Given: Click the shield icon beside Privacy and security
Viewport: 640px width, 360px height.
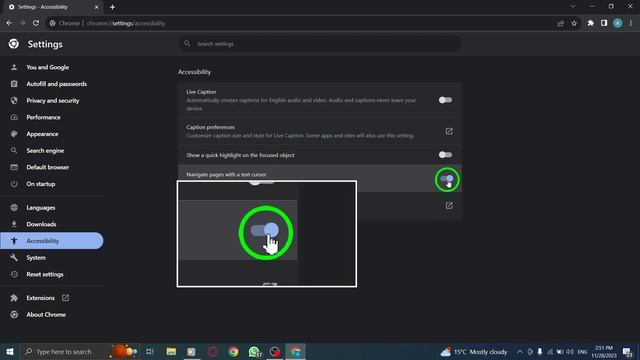Looking at the screenshot, I should pyautogui.click(x=14, y=101).
